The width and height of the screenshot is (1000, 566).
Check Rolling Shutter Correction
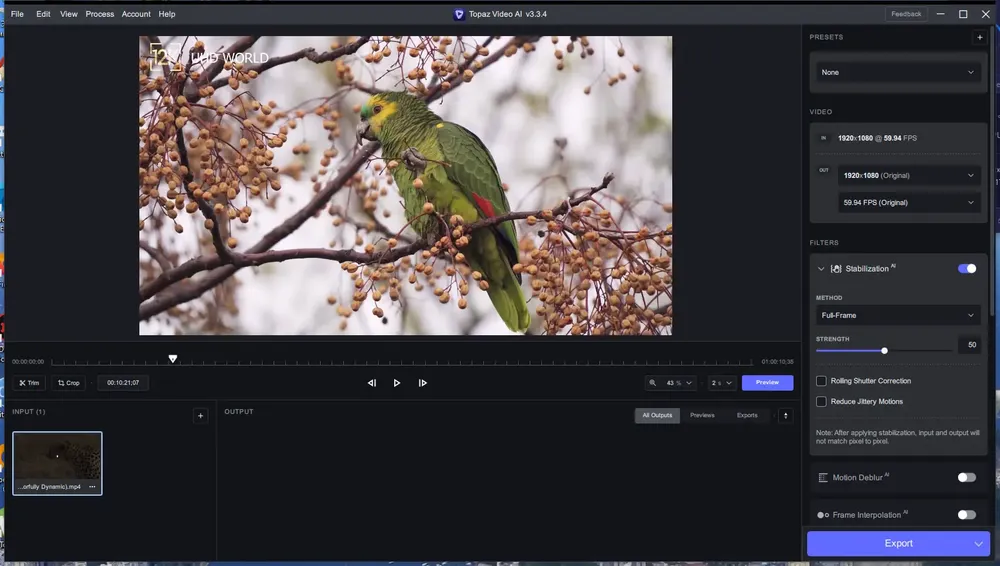821,381
